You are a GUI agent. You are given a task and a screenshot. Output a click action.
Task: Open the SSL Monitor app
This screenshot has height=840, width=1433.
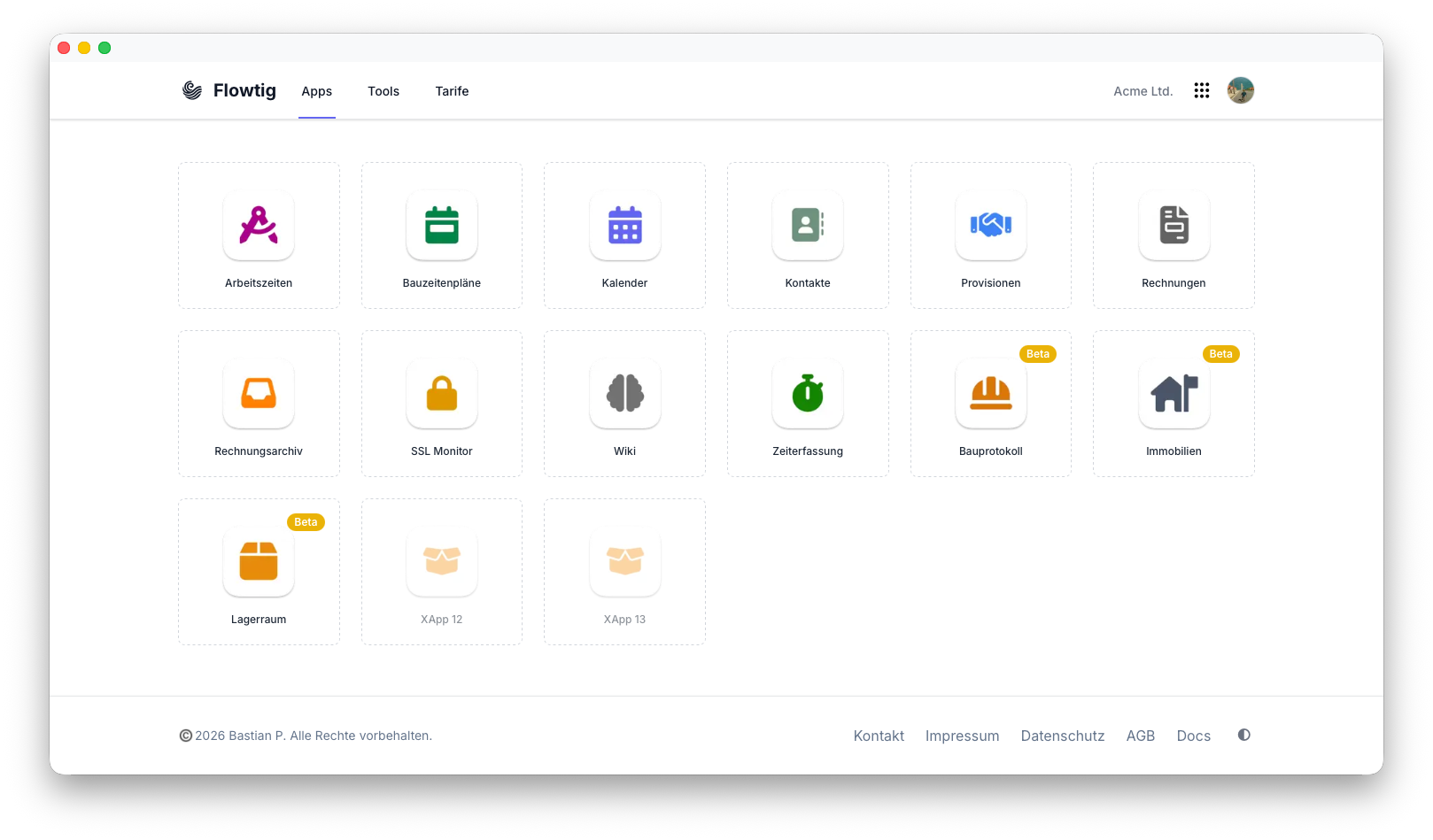[x=441, y=403]
